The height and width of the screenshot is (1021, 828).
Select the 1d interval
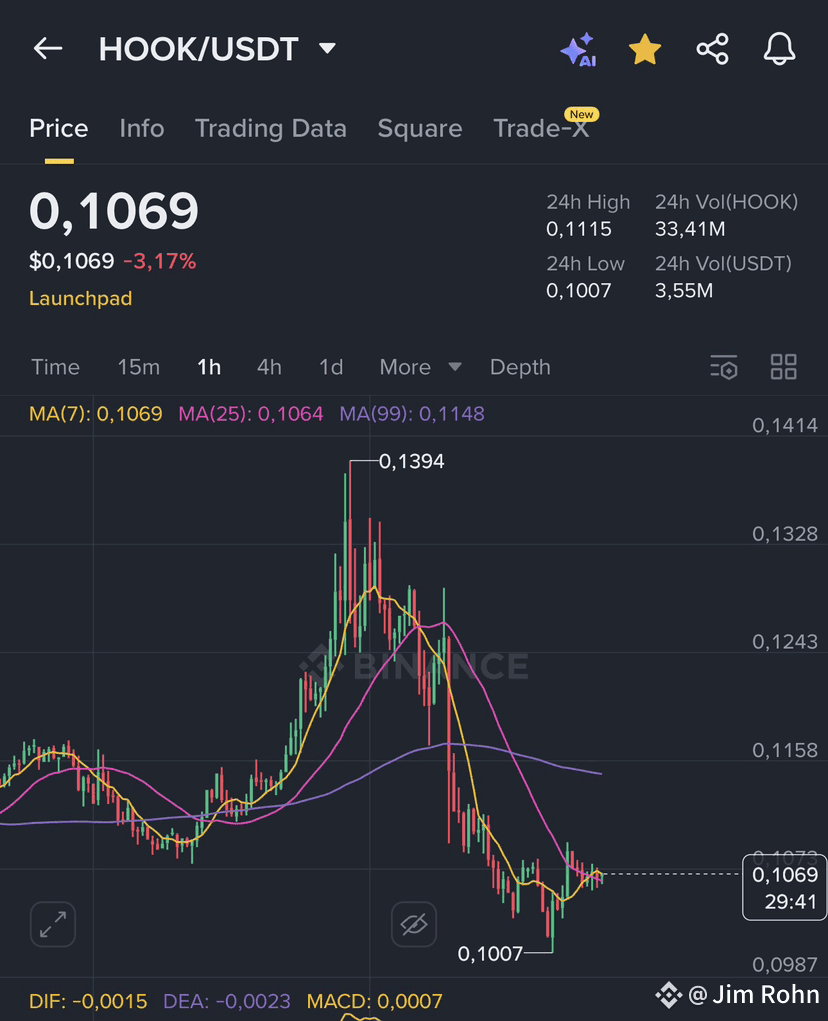(x=331, y=367)
